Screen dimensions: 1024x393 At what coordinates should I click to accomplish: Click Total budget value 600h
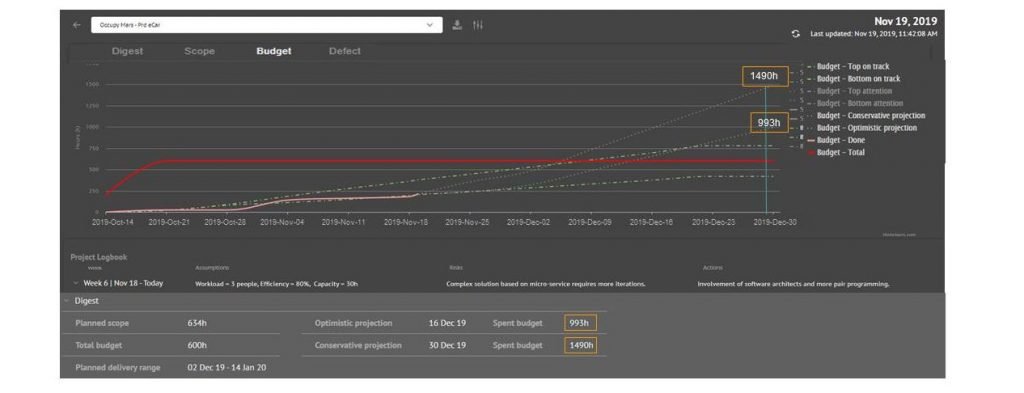pos(197,345)
